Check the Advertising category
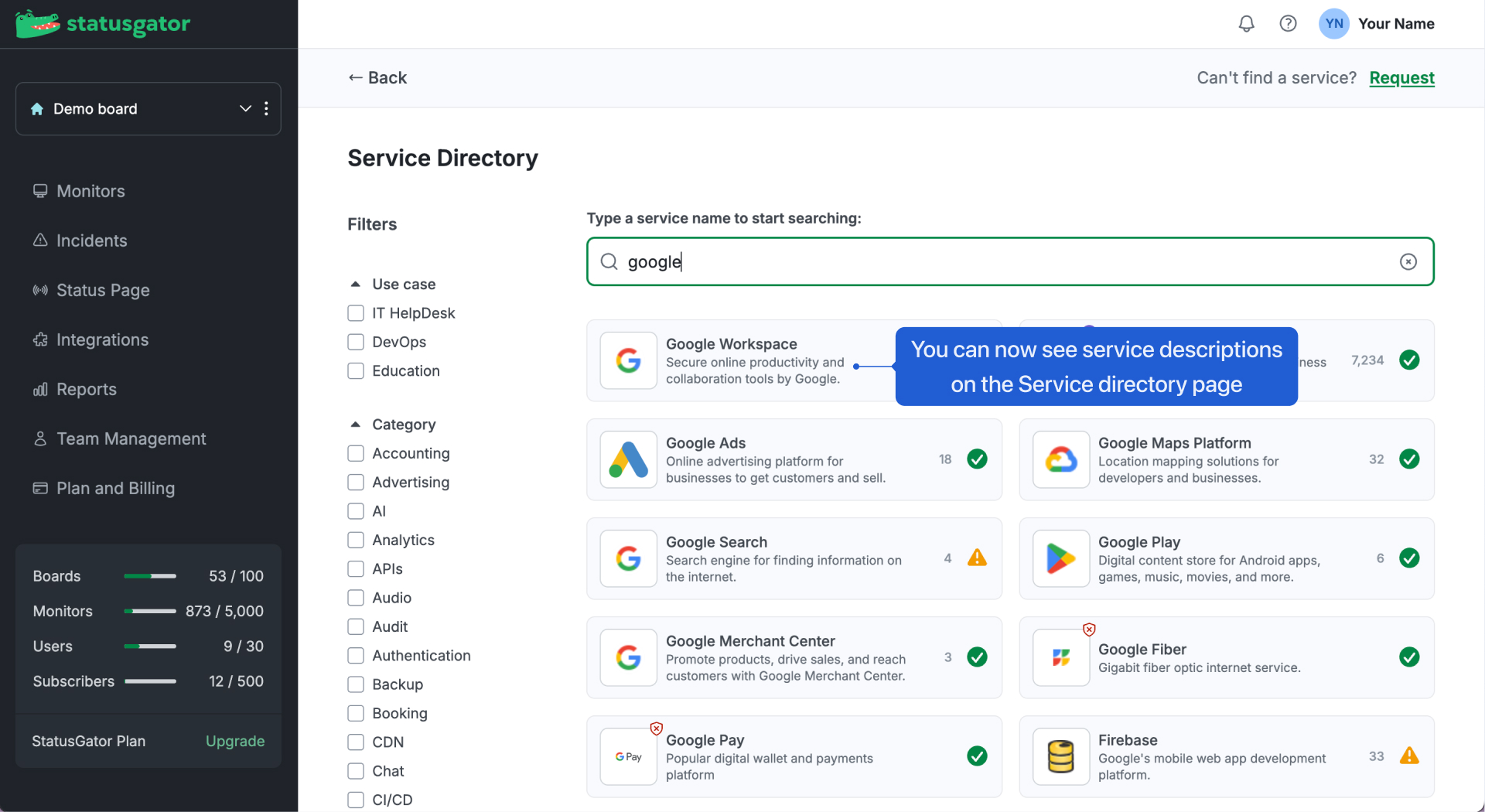The image size is (1485, 812). coord(356,483)
